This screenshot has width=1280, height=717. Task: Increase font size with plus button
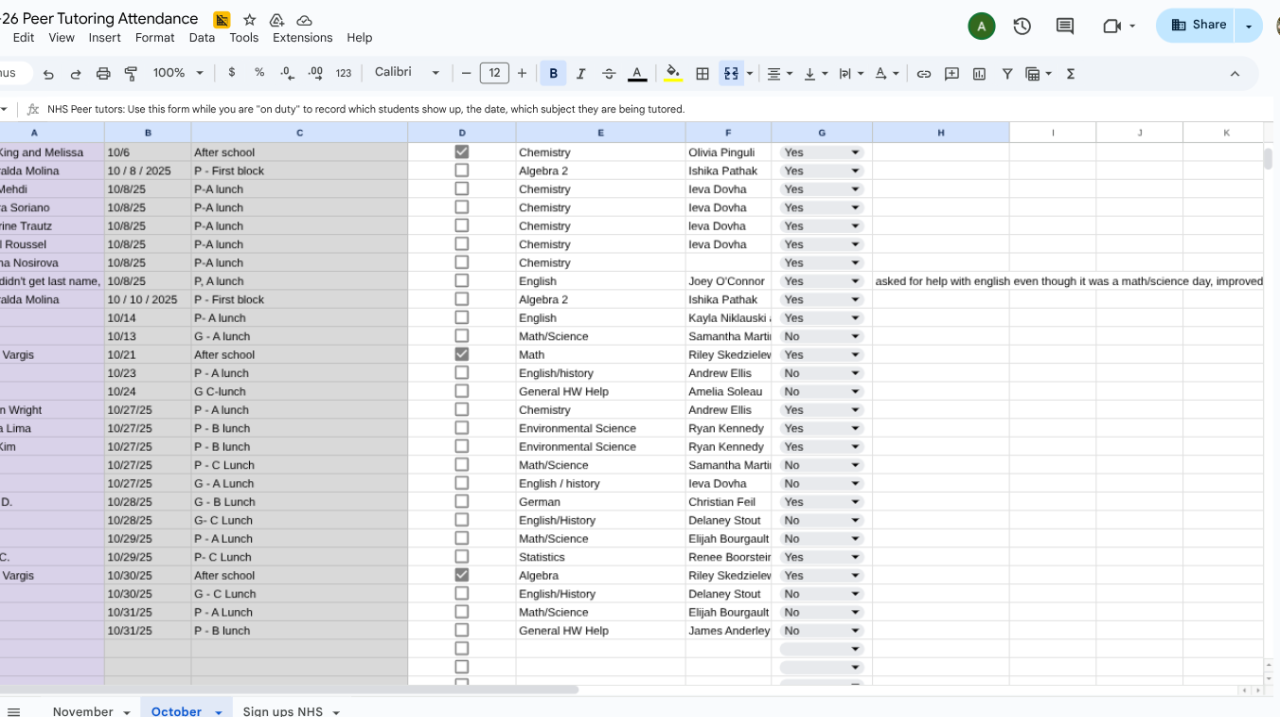(x=522, y=73)
